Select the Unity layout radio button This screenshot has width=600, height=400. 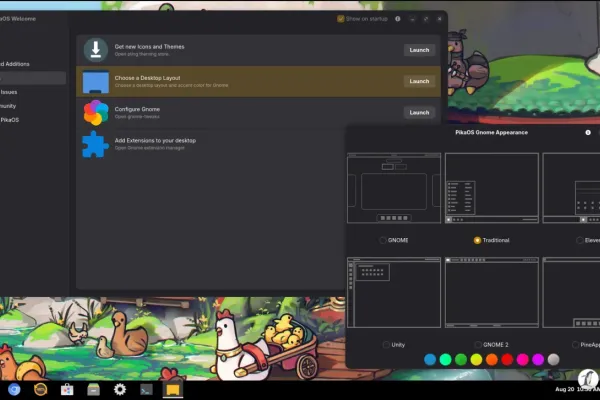tap(386, 344)
